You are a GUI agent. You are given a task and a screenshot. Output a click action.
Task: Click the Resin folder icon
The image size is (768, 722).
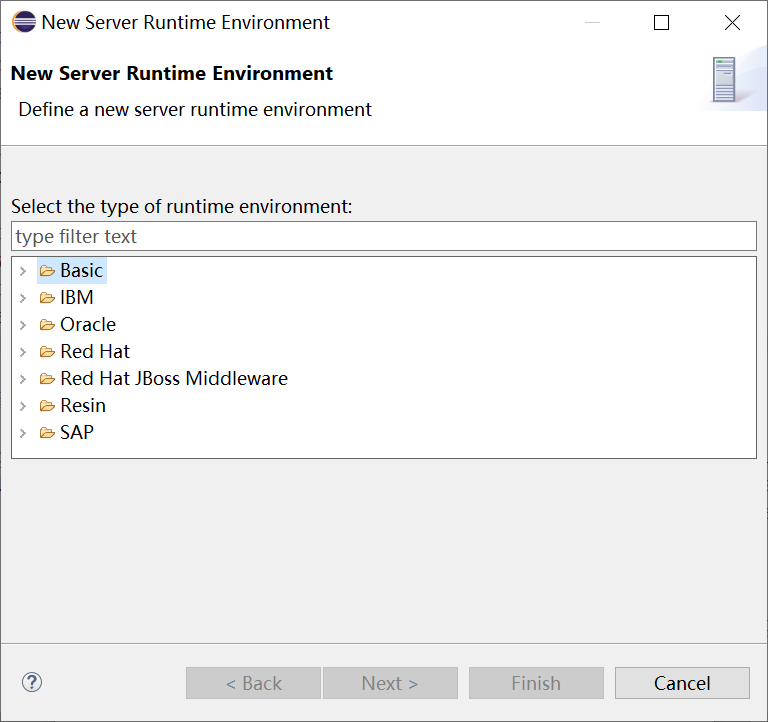47,406
